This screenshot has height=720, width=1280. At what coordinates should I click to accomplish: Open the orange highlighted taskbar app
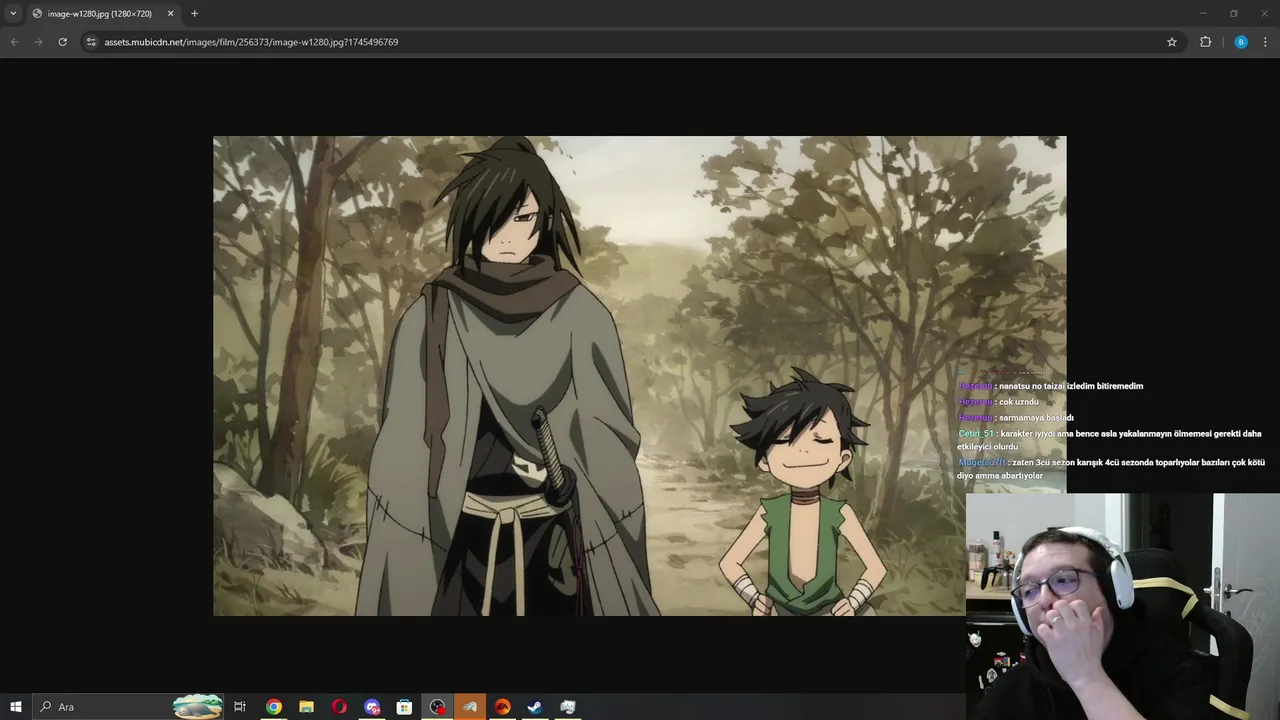[x=470, y=707]
